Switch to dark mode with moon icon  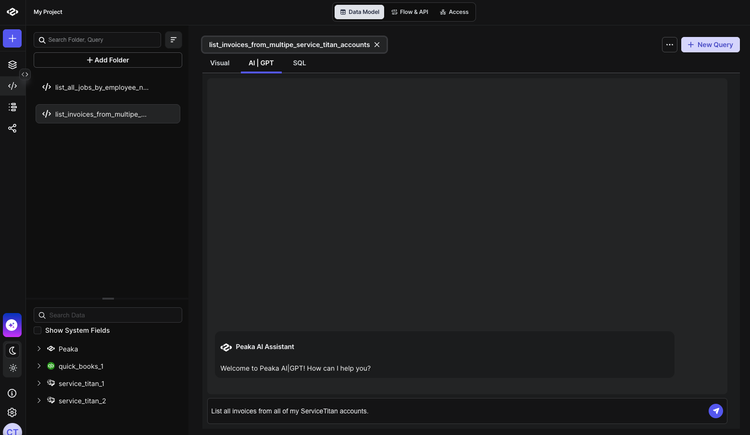point(12,350)
